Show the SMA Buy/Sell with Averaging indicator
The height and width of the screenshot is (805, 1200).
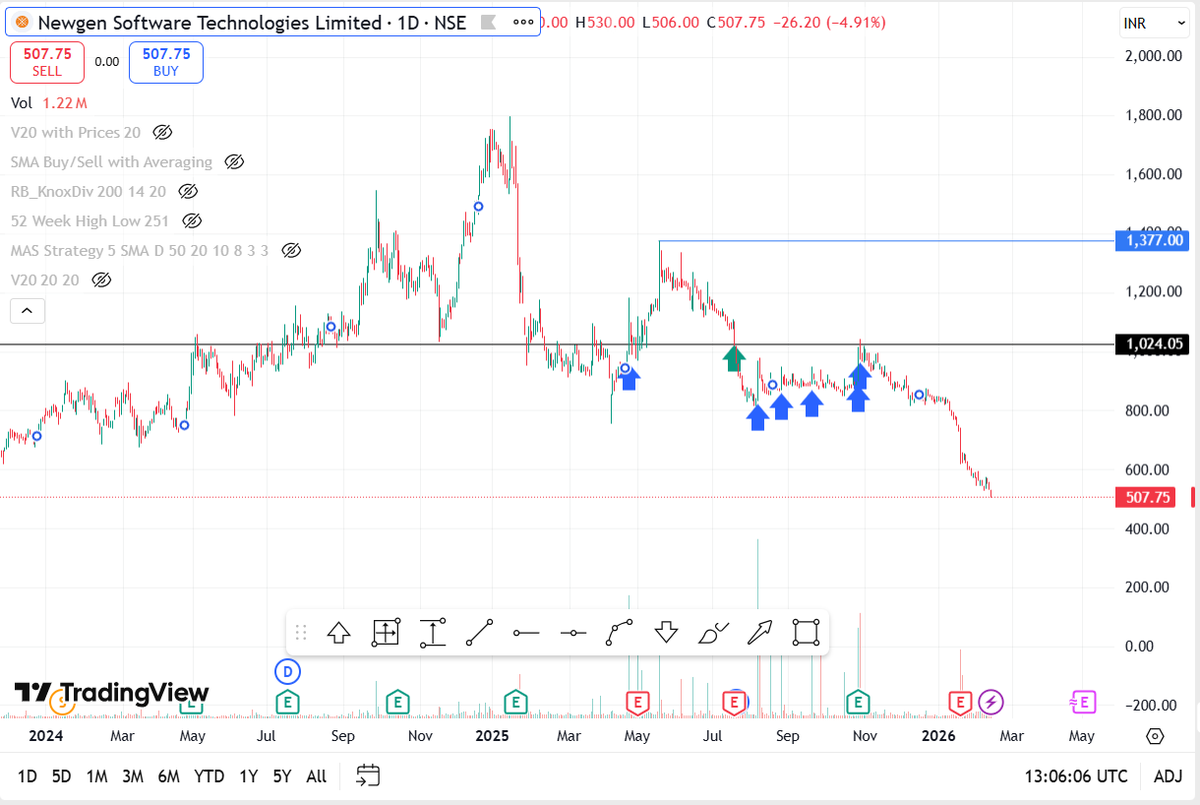coord(235,161)
